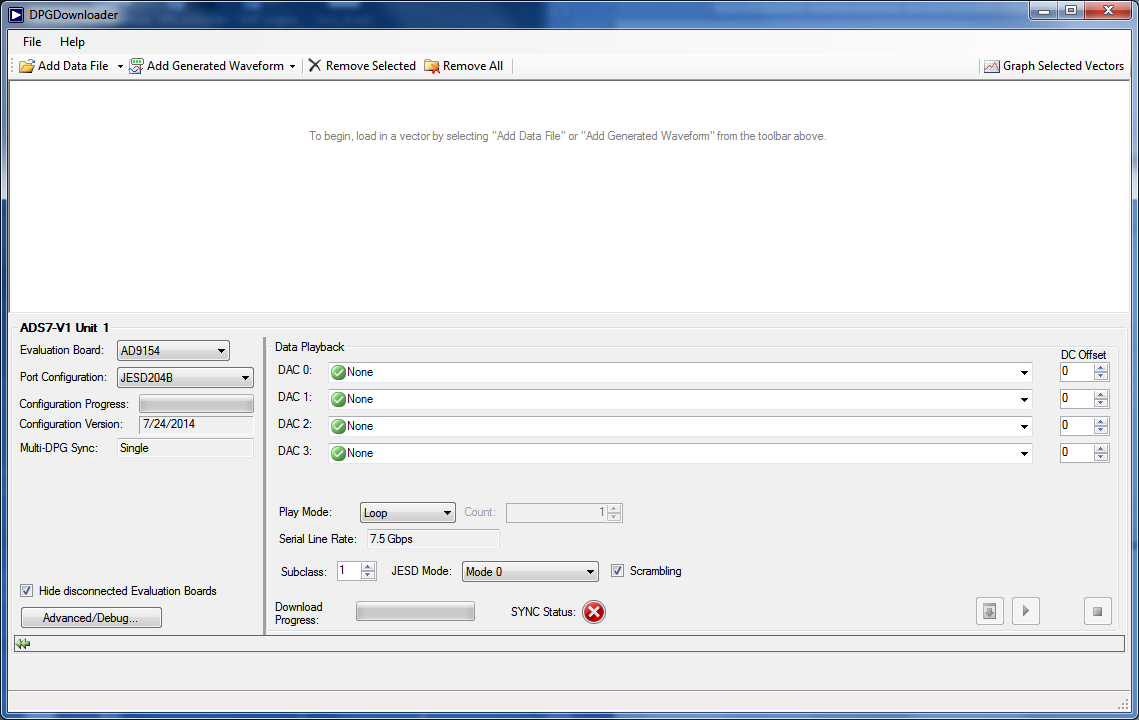Image resolution: width=1139 pixels, height=720 pixels.
Task: Decrease DAC 3 DC Offset with down arrow
Action: (1101, 457)
